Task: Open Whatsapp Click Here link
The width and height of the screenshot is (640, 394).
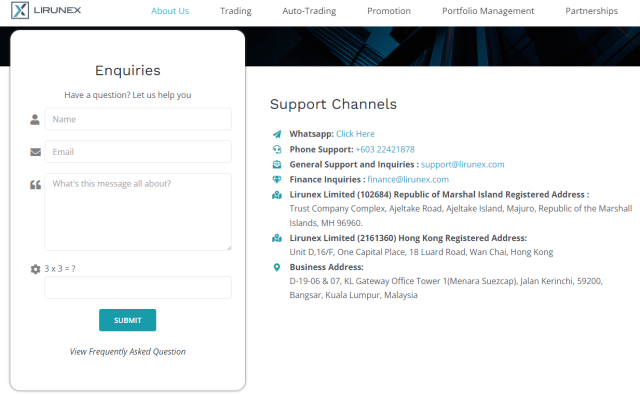Action: pyautogui.click(x=355, y=134)
